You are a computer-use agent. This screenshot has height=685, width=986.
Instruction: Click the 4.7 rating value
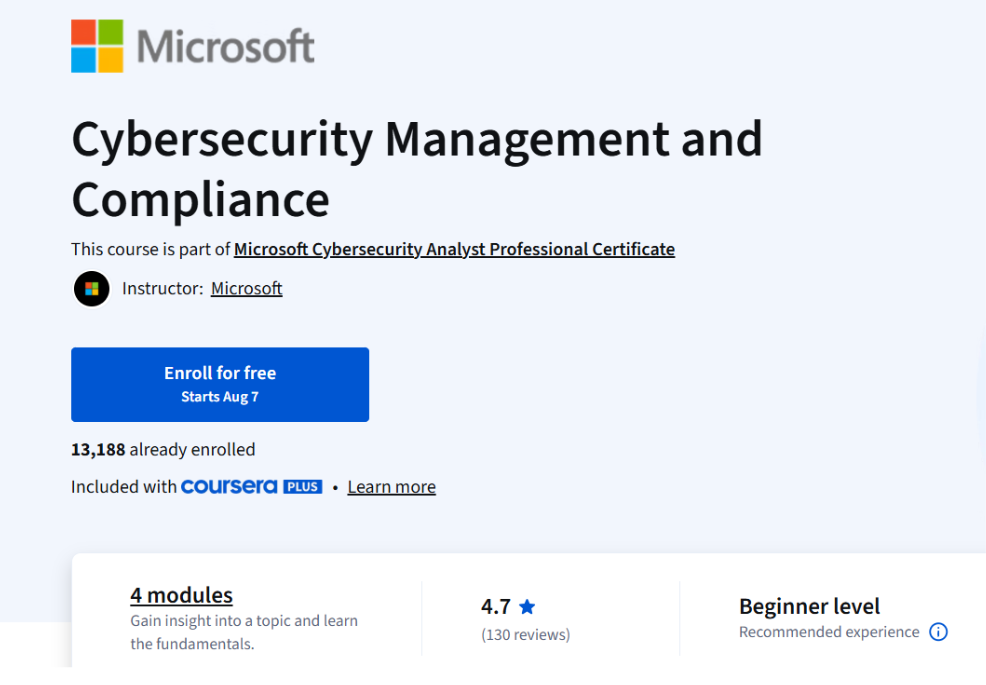[x=496, y=605]
